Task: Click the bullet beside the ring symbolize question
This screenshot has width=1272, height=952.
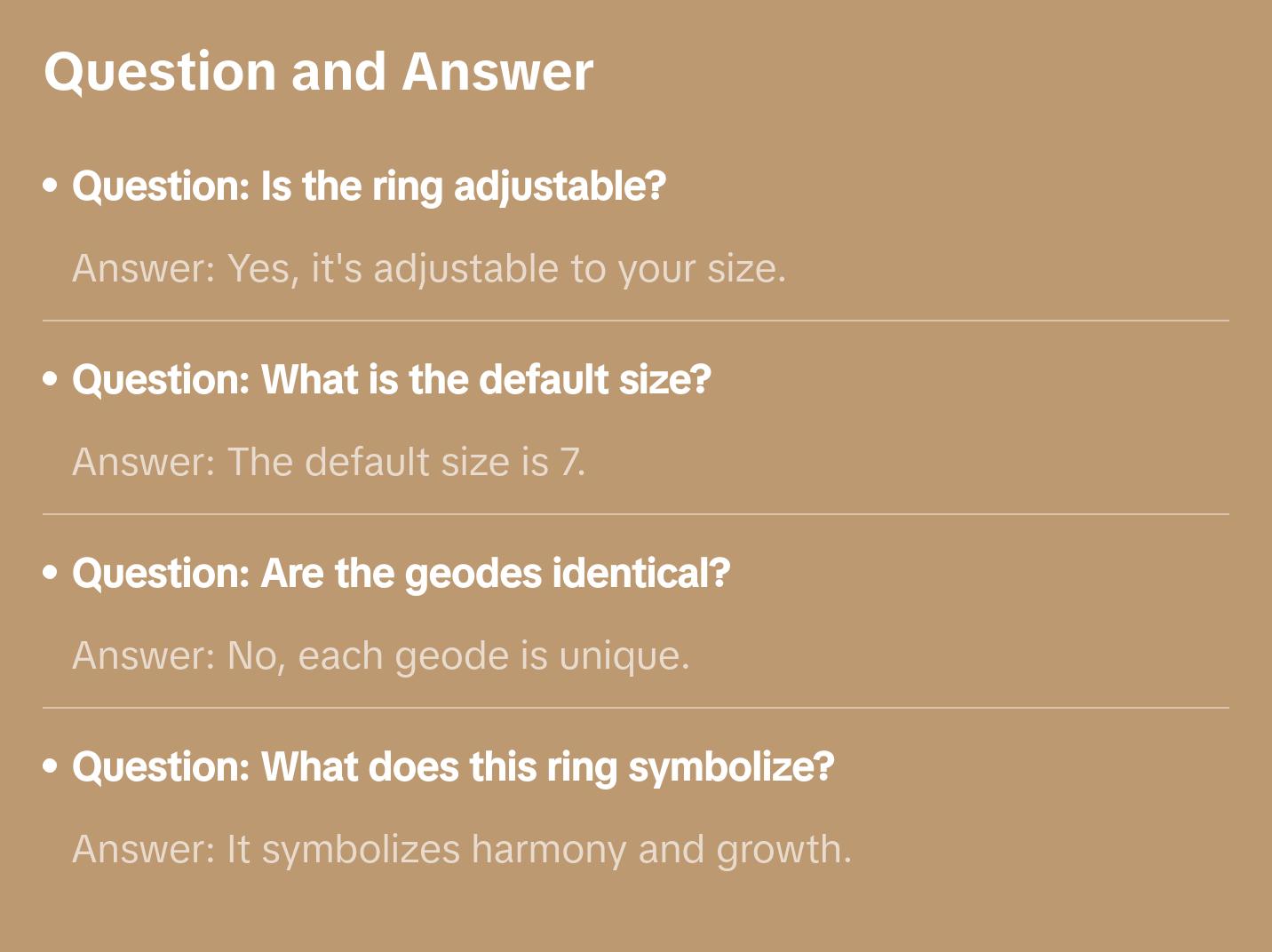Action: click(x=51, y=766)
